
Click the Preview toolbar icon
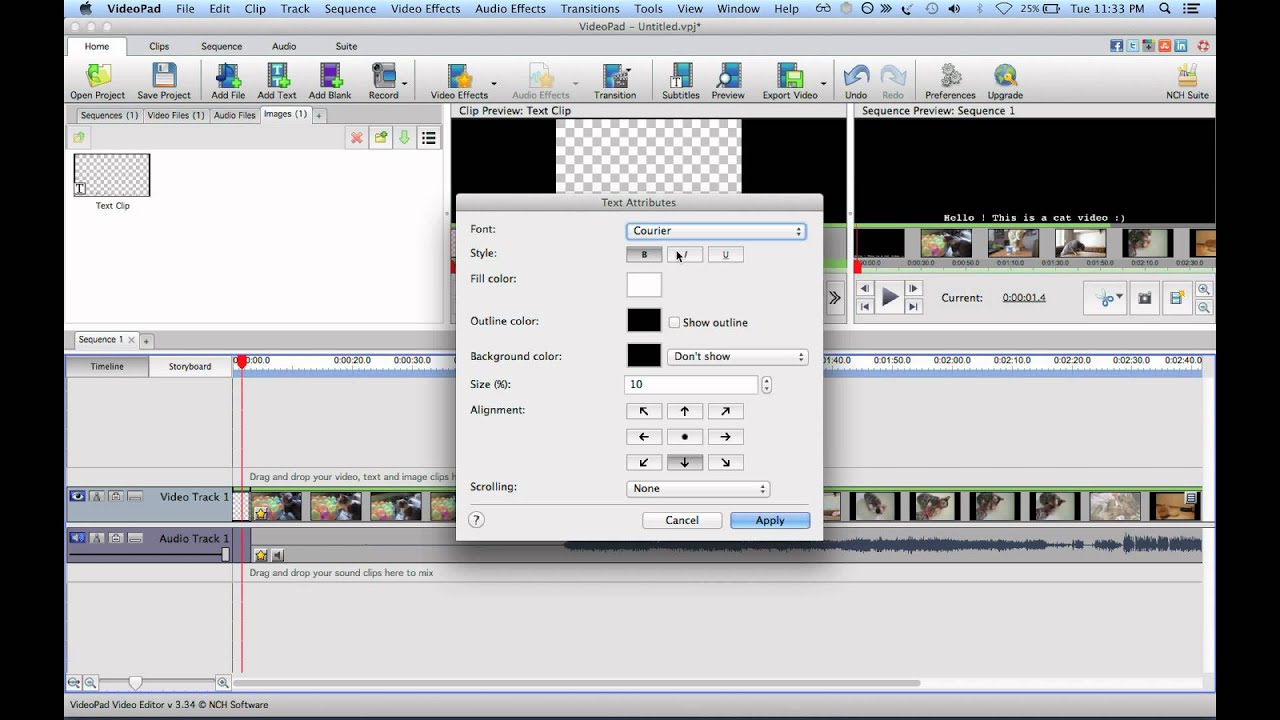tap(728, 82)
